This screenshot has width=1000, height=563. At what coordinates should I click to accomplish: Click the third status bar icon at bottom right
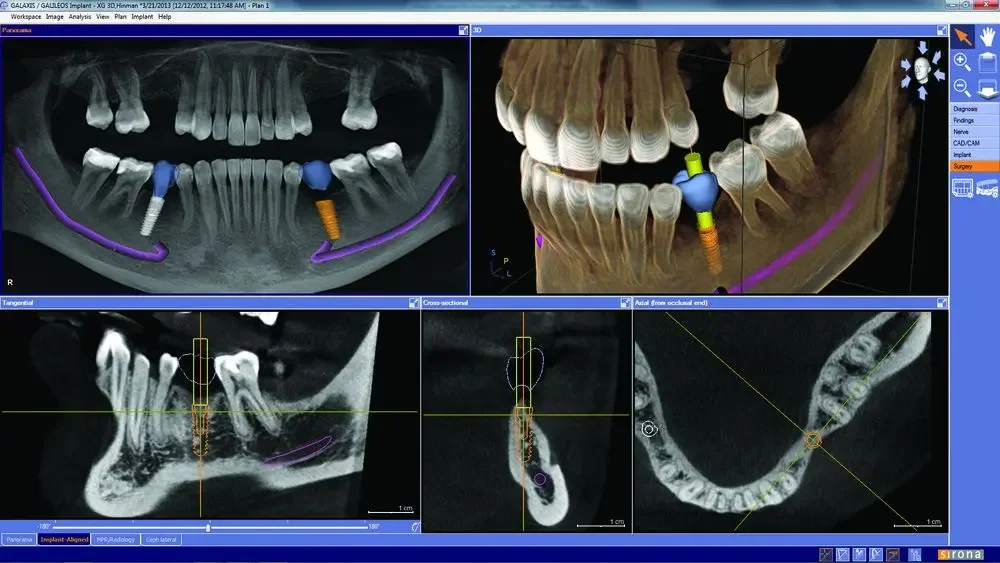(x=859, y=555)
